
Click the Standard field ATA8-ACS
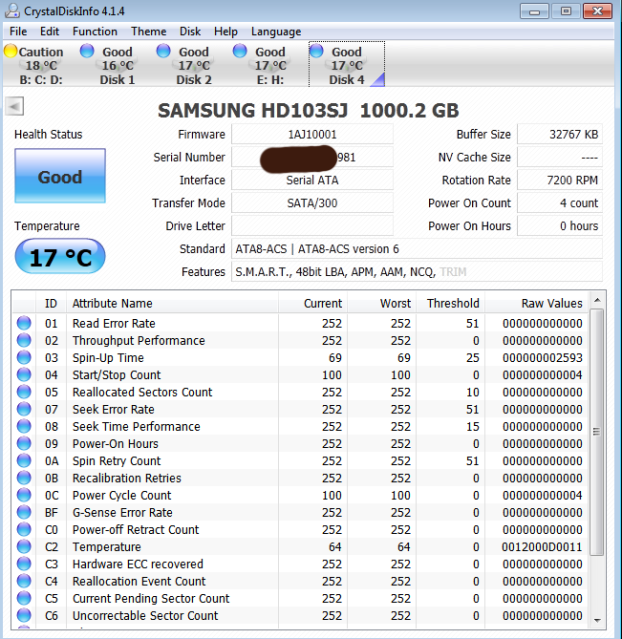pos(417,249)
